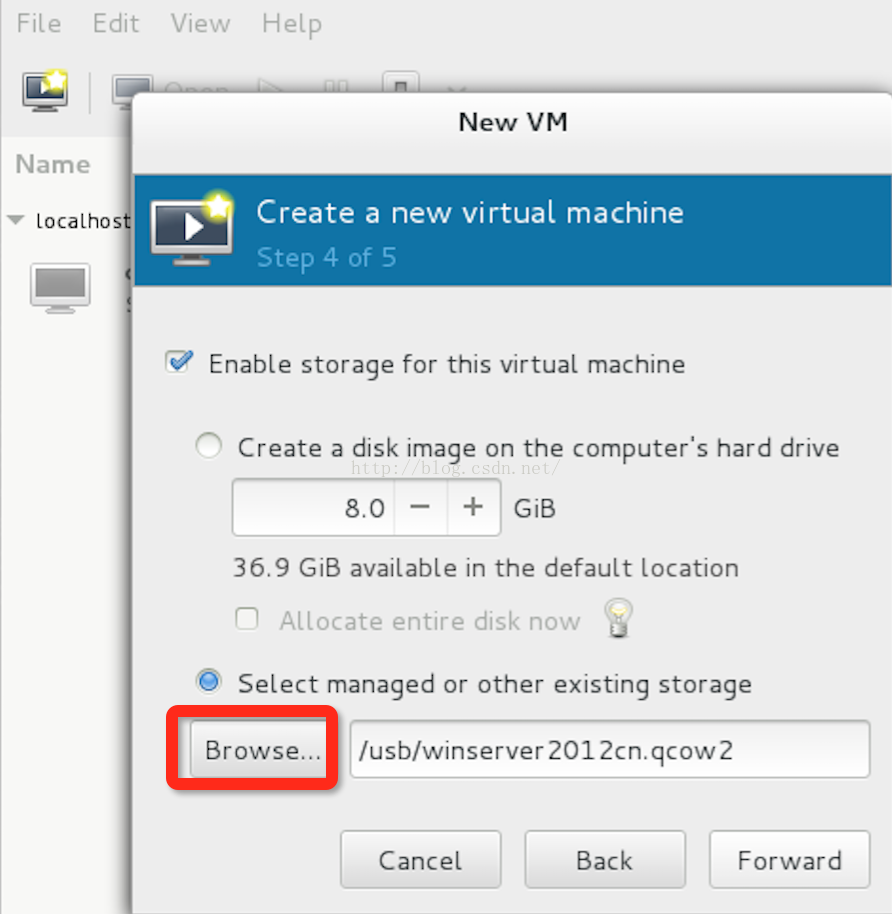Decrease disk size with minus button
Image resolution: width=892 pixels, height=914 pixels.
[x=420, y=507]
